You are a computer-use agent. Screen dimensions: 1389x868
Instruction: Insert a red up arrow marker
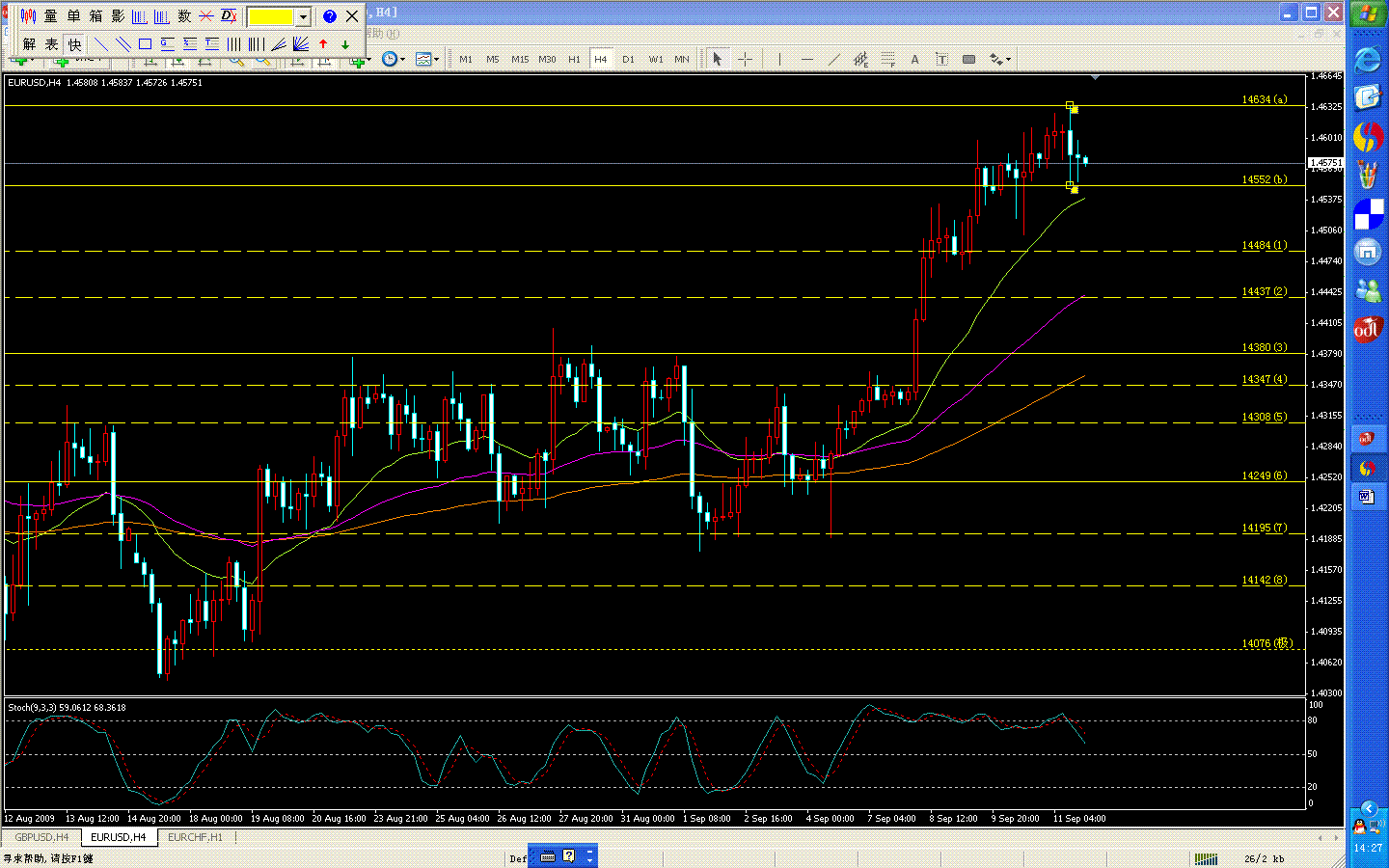[323, 44]
